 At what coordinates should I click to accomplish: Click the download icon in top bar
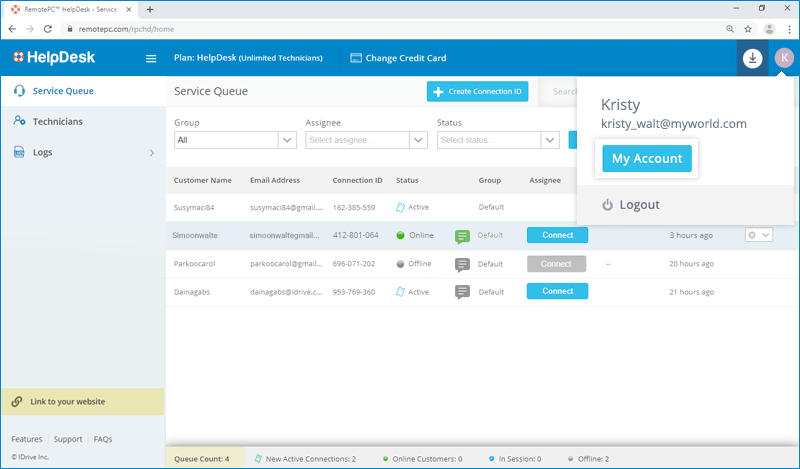pos(752,59)
